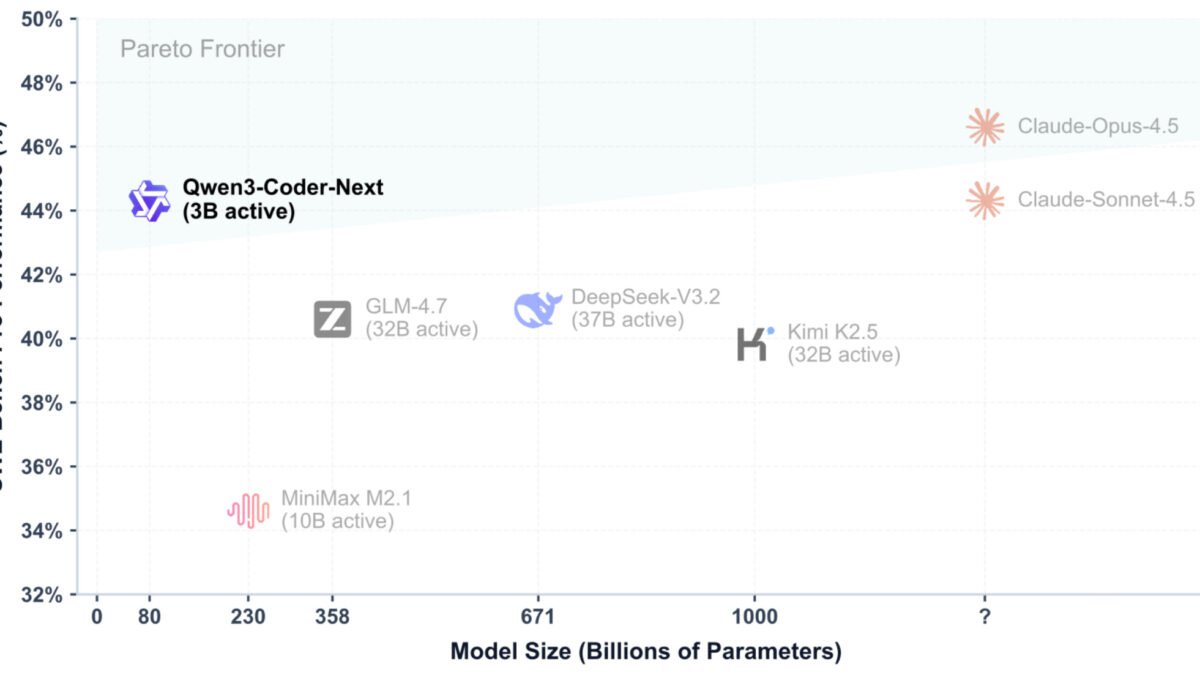Screen dimensions: 1200x675
Task: Click the question mark x-axis tick
Action: pos(985,617)
